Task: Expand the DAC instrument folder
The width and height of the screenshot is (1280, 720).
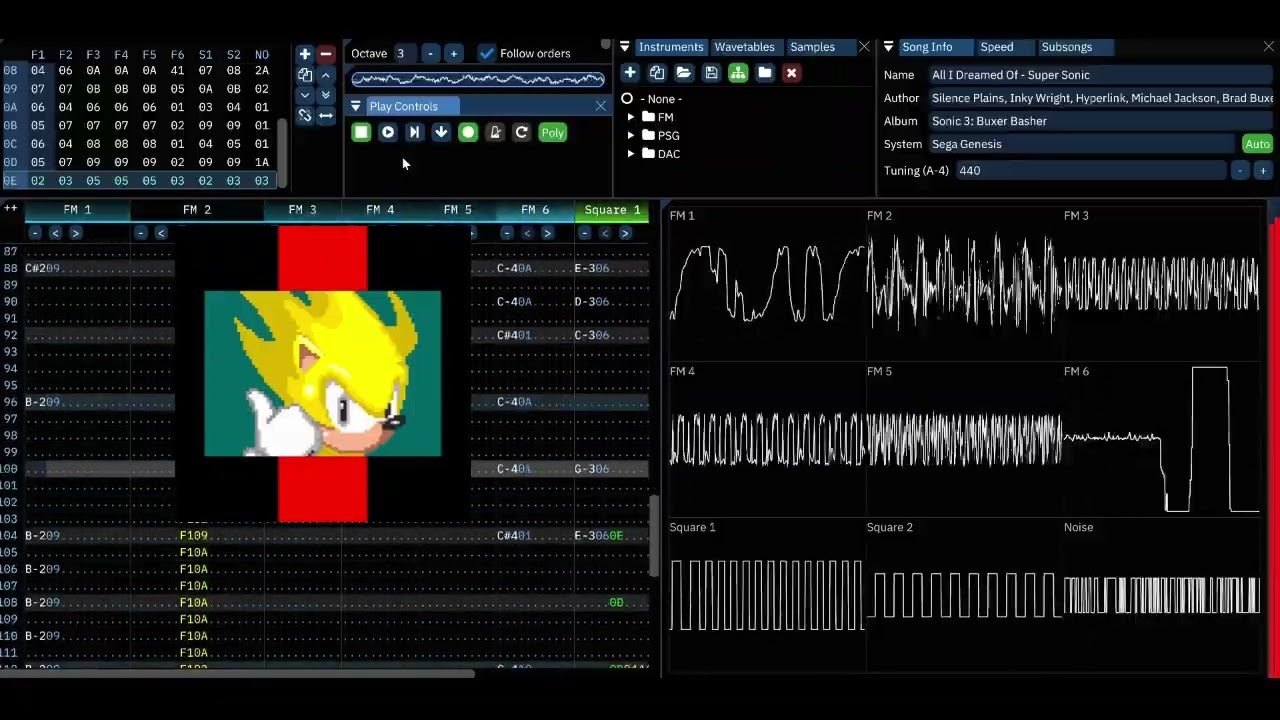Action: (x=631, y=154)
